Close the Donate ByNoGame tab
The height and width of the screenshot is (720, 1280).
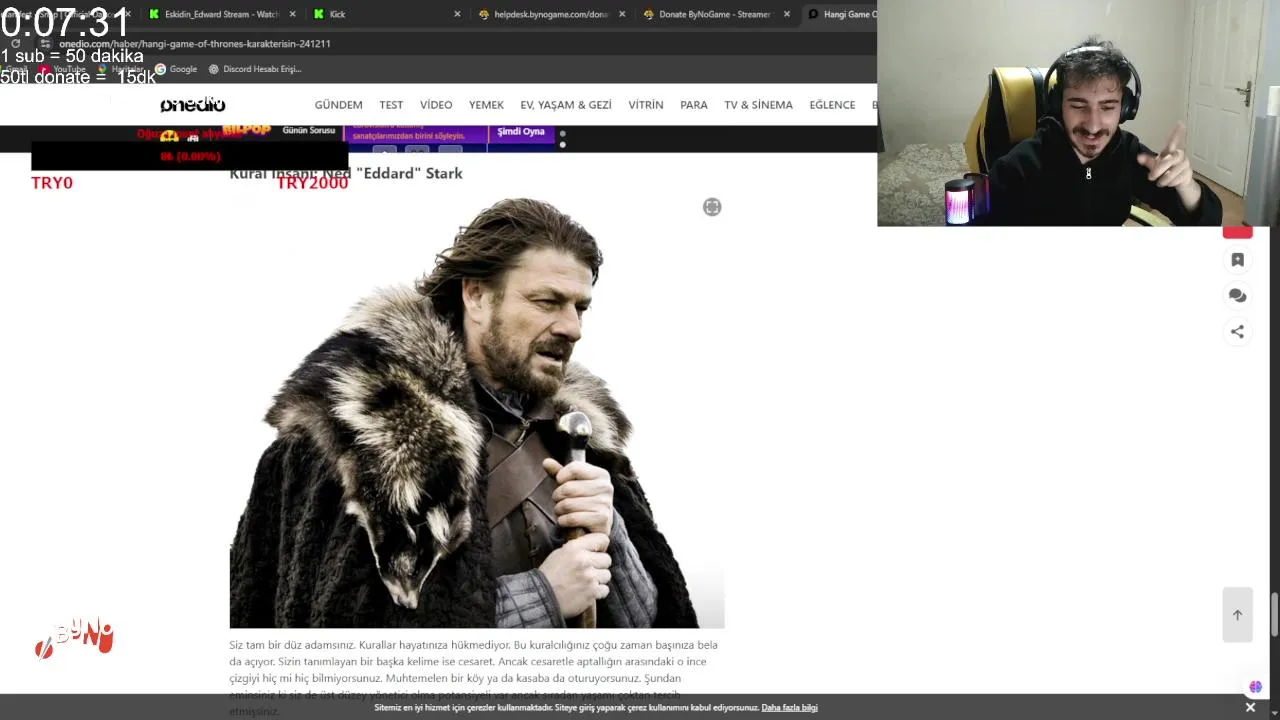[x=787, y=14]
